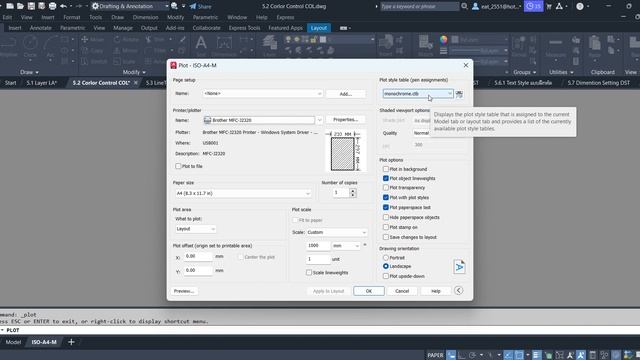Enable Scale lineweights checkbox
This screenshot has width=640, height=360.
(309, 273)
